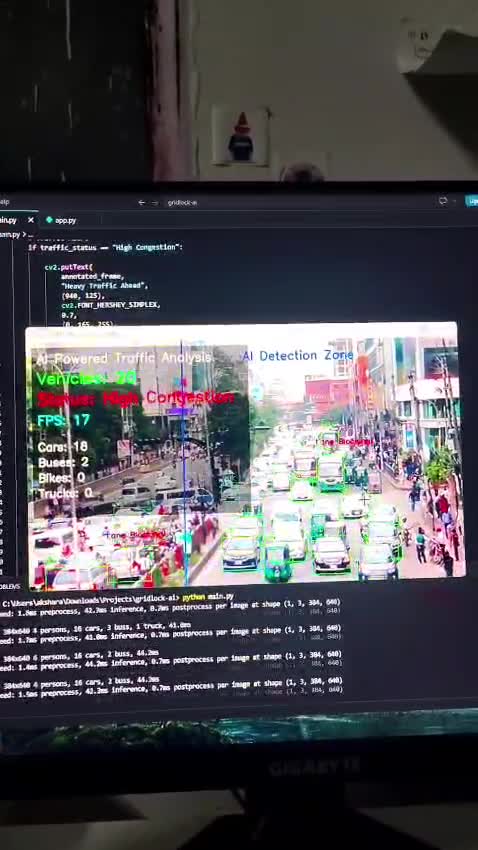
Task: Click the 'AI Detection Zone' label
Action: [298, 356]
